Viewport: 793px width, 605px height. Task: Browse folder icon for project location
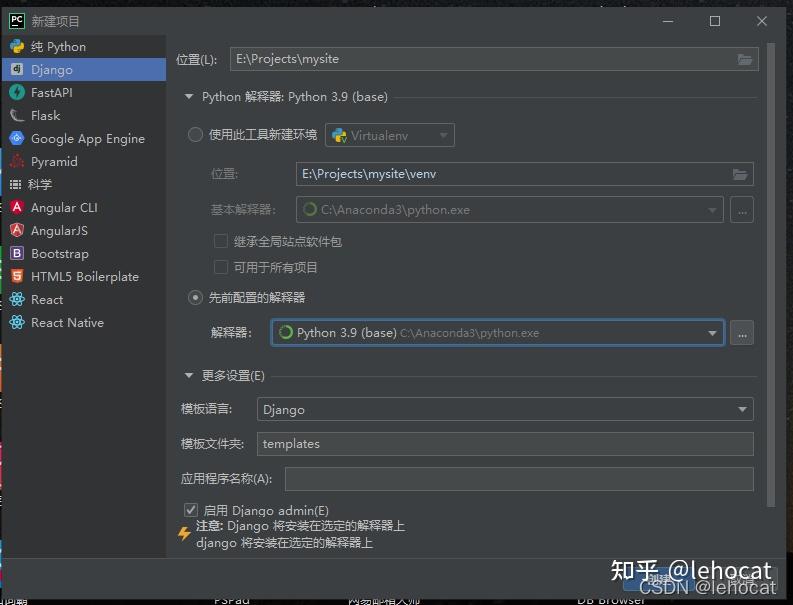click(744, 59)
